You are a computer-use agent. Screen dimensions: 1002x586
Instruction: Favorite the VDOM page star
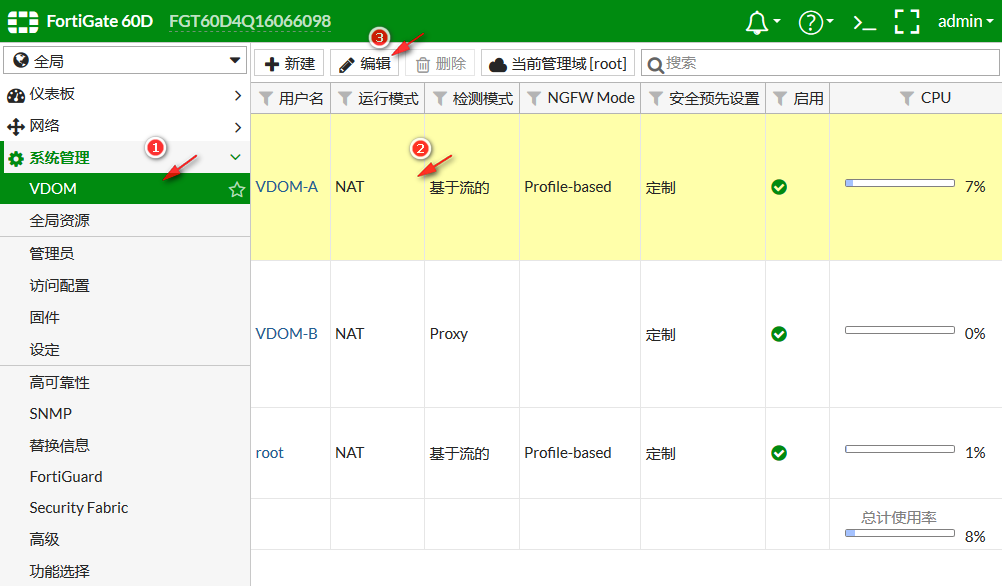(x=237, y=190)
